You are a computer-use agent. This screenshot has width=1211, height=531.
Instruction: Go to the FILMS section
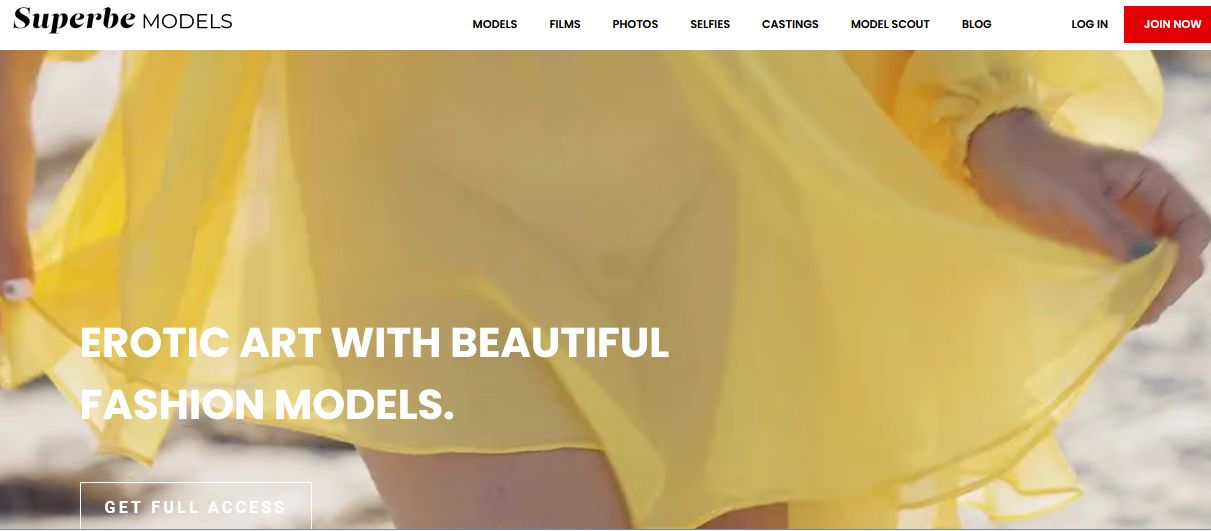[565, 24]
